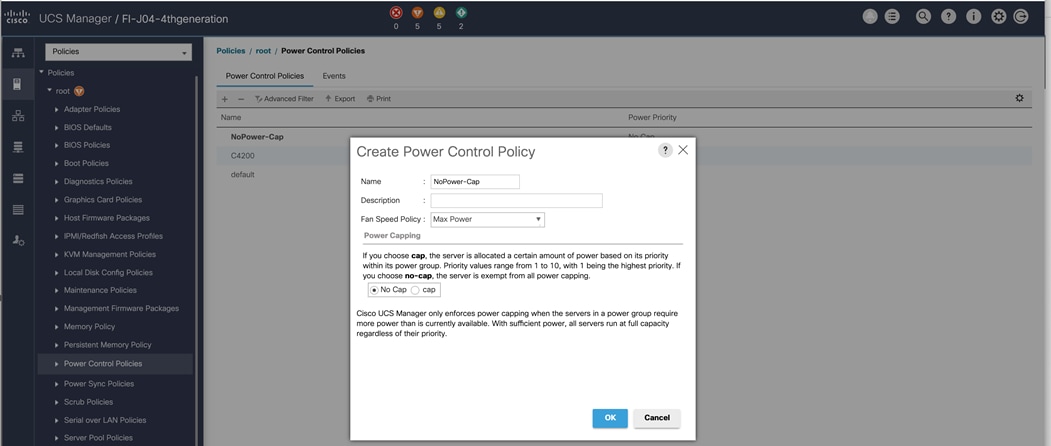Expand Adapter Policies tree node
1051x446 pixels.
pos(57,109)
